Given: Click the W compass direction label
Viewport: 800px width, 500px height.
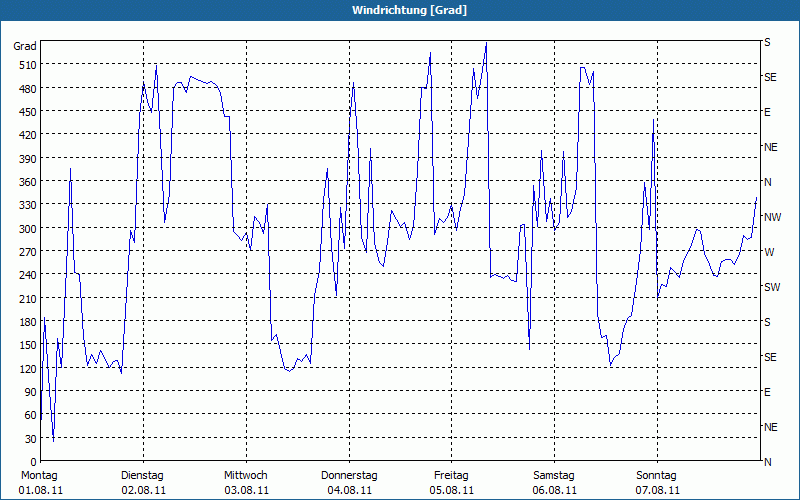Looking at the screenshot, I should click(769, 252).
